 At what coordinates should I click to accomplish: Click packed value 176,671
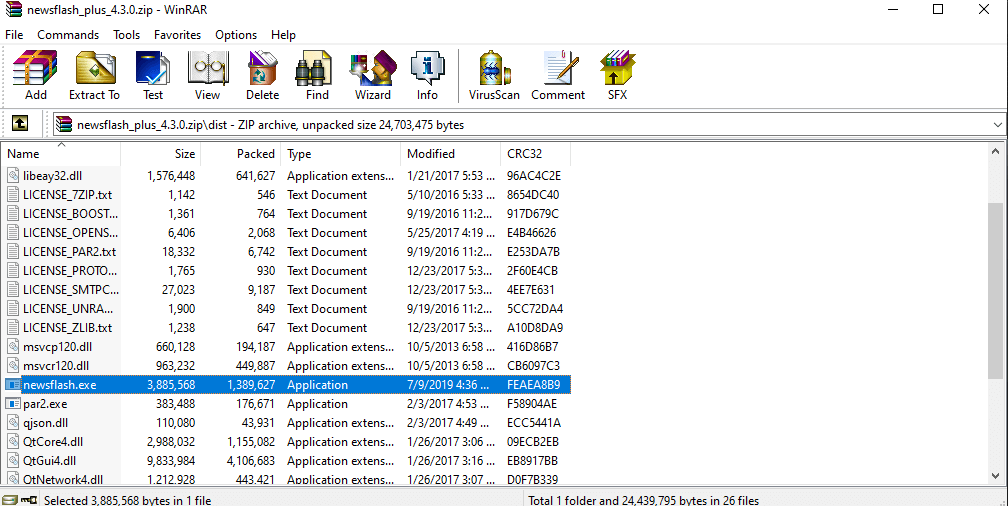point(256,404)
